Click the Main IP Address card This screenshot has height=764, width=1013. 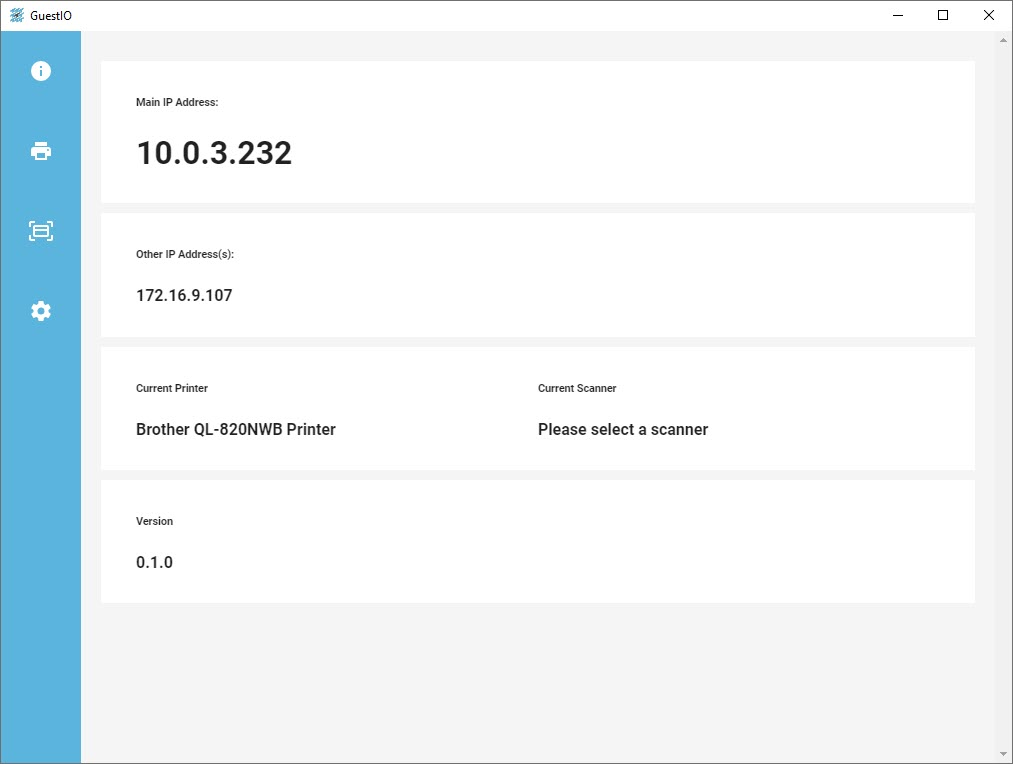tap(538, 132)
